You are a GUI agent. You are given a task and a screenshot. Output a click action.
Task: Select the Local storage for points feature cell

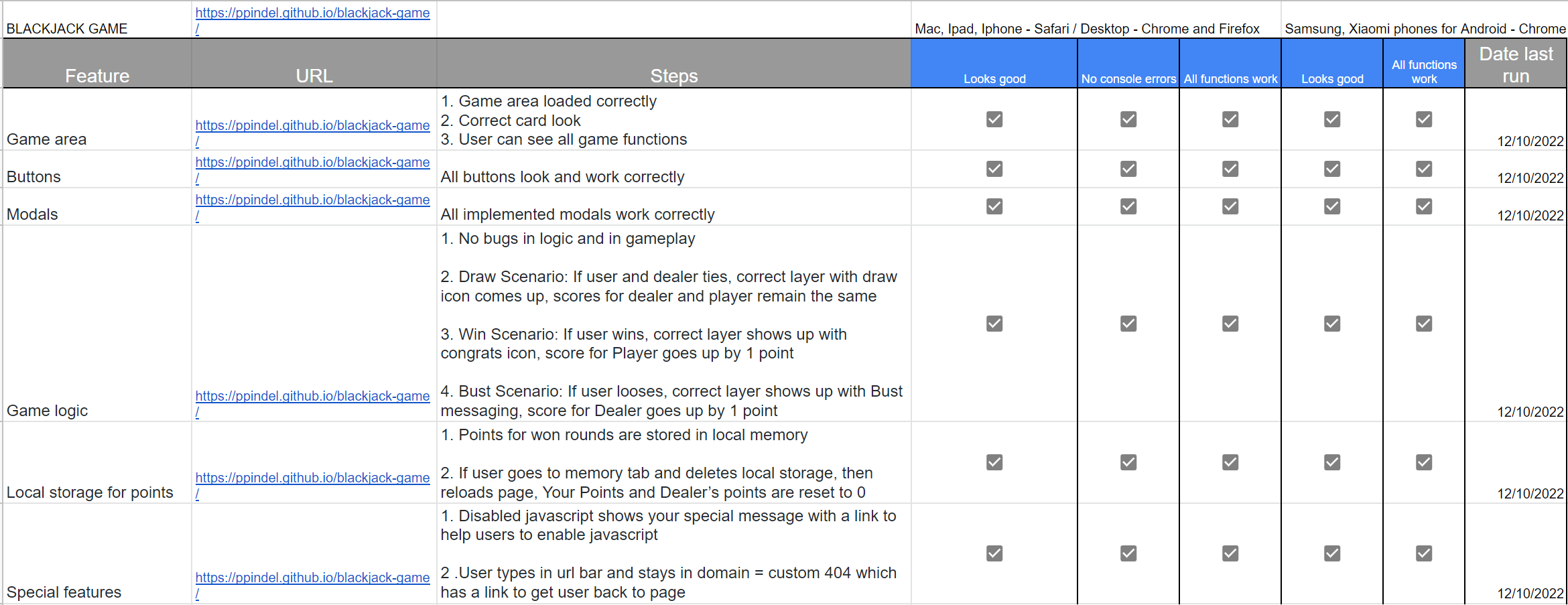97,463
